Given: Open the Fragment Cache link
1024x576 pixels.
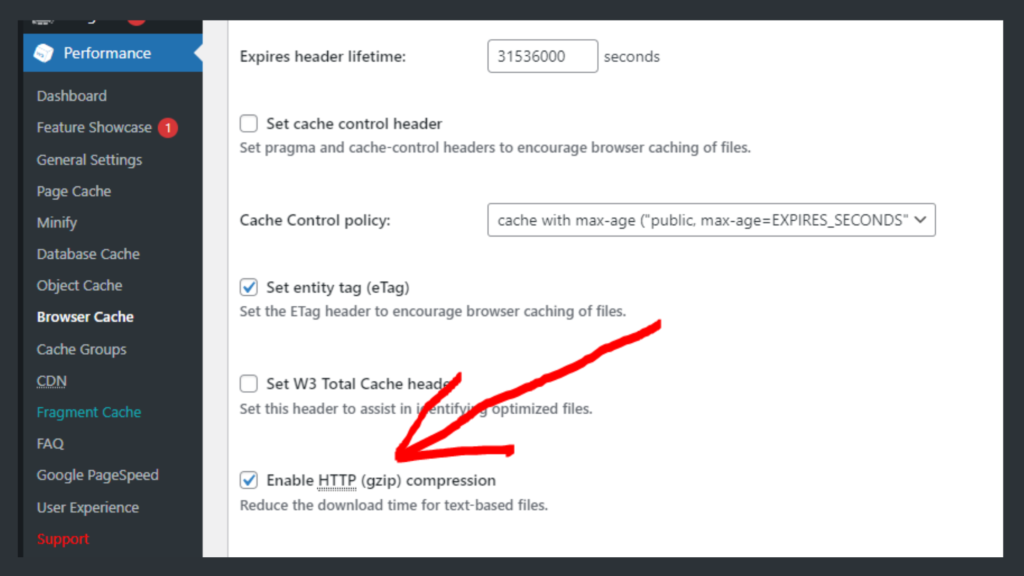Looking at the screenshot, I should pyautogui.click(x=89, y=412).
